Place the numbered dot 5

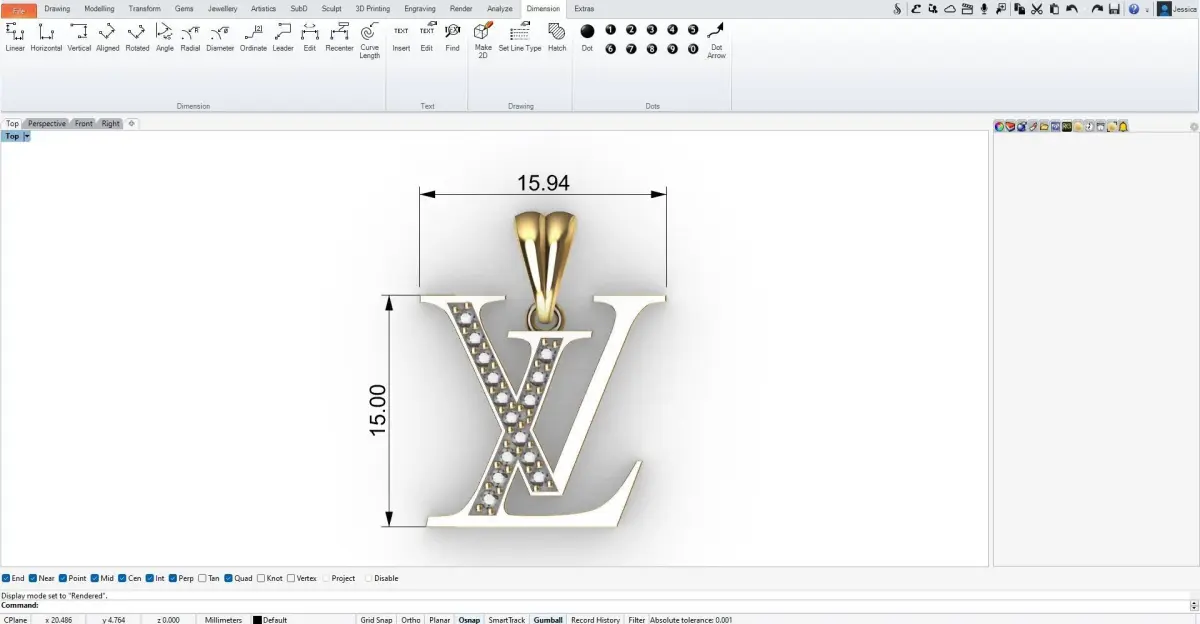pyautogui.click(x=693, y=30)
